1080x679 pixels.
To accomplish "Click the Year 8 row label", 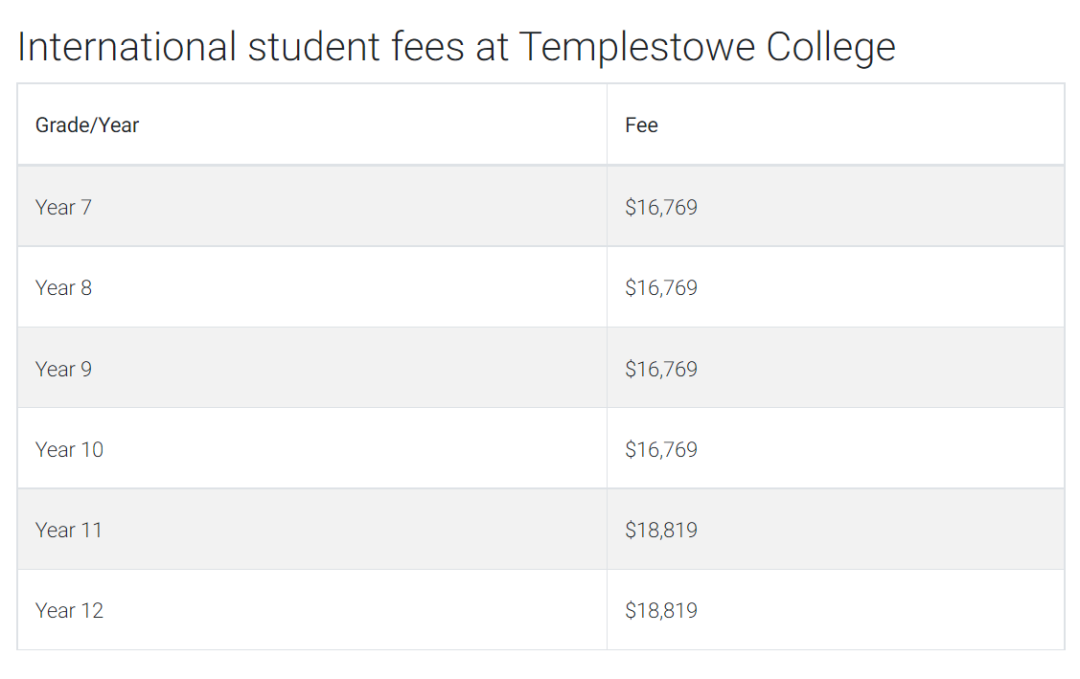I will pyautogui.click(x=63, y=288).
